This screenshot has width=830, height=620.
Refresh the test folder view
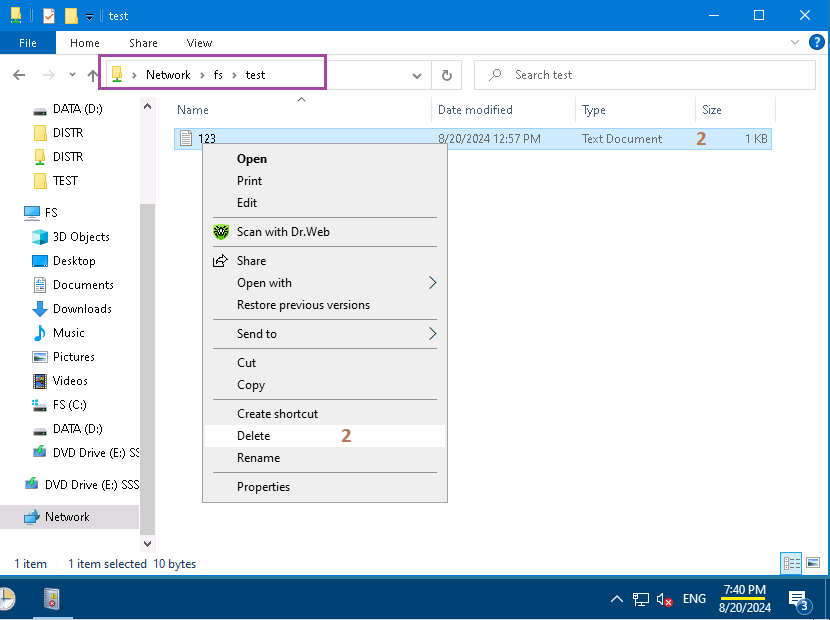click(447, 75)
